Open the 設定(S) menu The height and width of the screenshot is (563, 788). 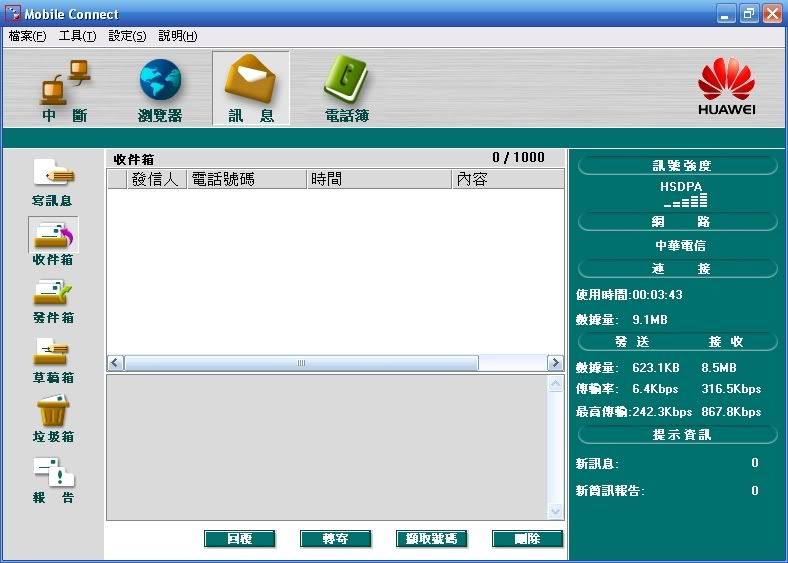click(127, 36)
